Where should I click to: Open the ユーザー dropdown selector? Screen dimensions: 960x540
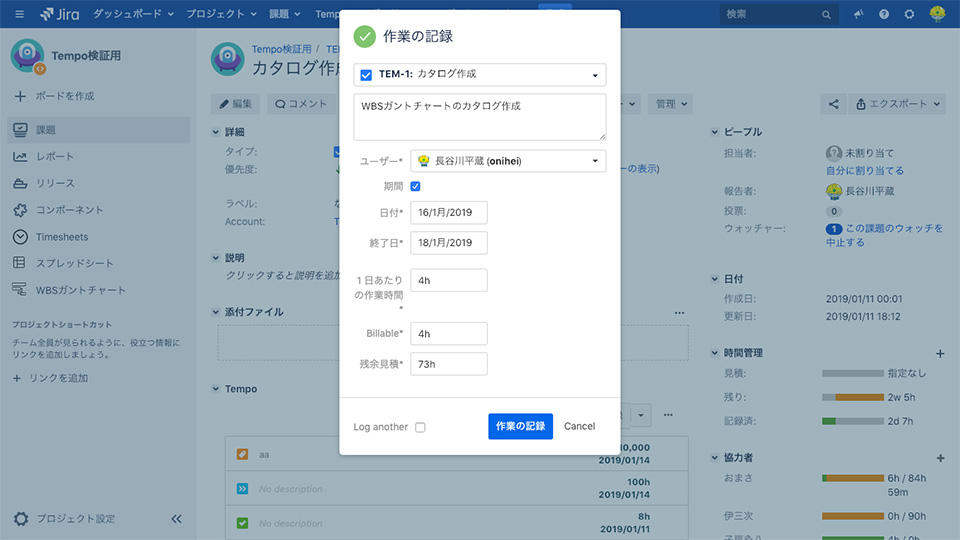pyautogui.click(x=596, y=161)
